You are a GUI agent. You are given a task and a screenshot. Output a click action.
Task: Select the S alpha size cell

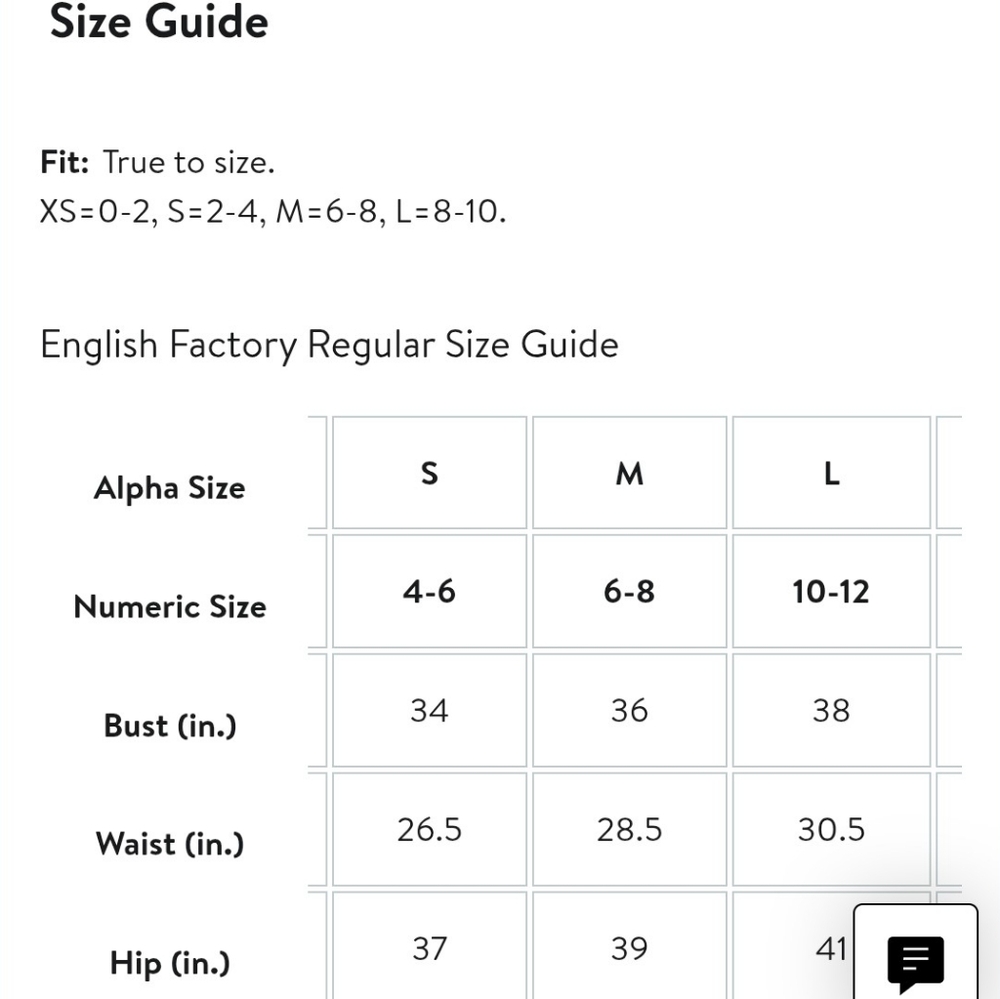[x=429, y=473]
